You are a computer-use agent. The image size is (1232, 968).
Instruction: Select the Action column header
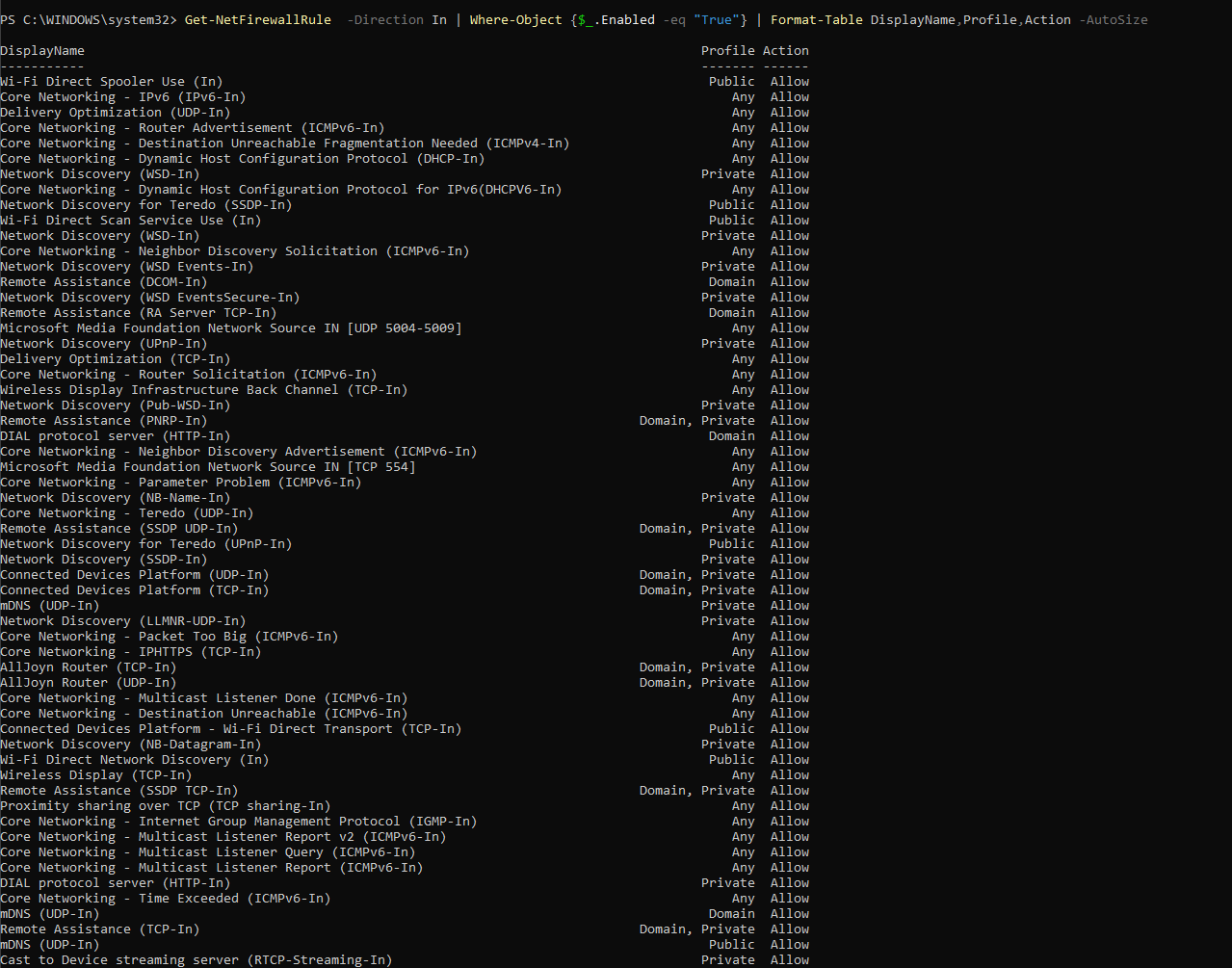(x=785, y=50)
